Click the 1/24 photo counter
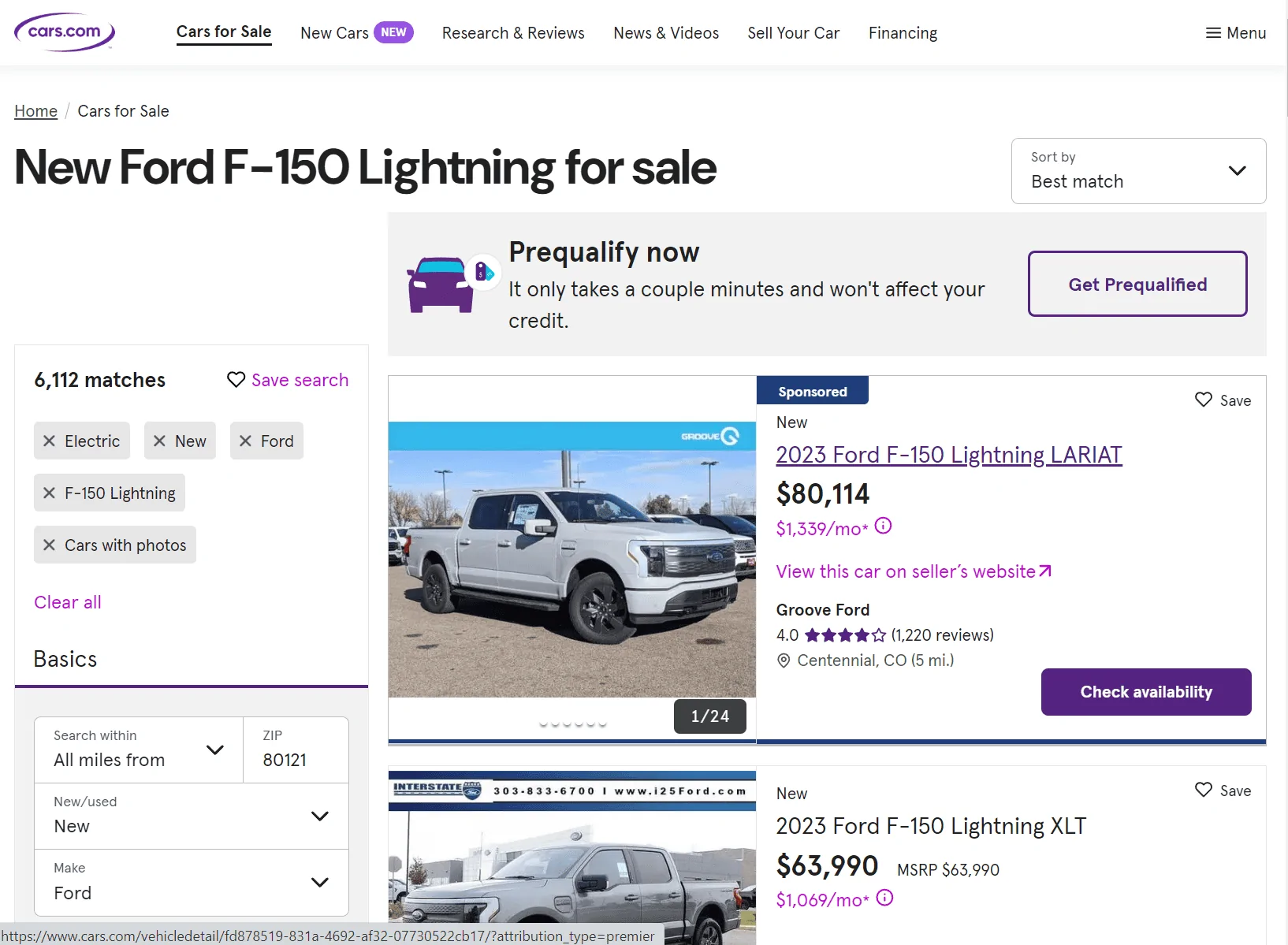1288x945 pixels. (710, 716)
